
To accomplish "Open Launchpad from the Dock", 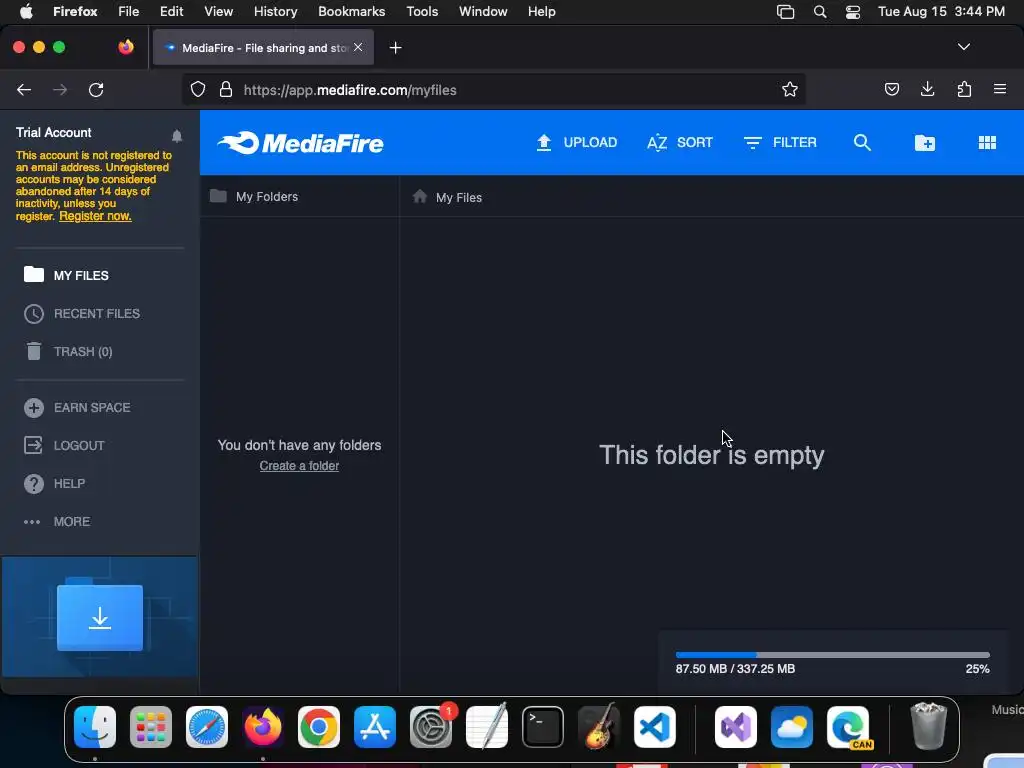I will (x=151, y=727).
